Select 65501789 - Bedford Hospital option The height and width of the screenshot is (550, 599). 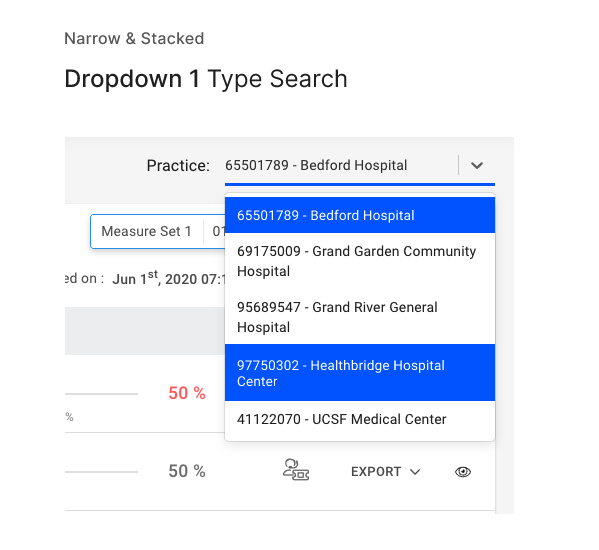coord(360,215)
